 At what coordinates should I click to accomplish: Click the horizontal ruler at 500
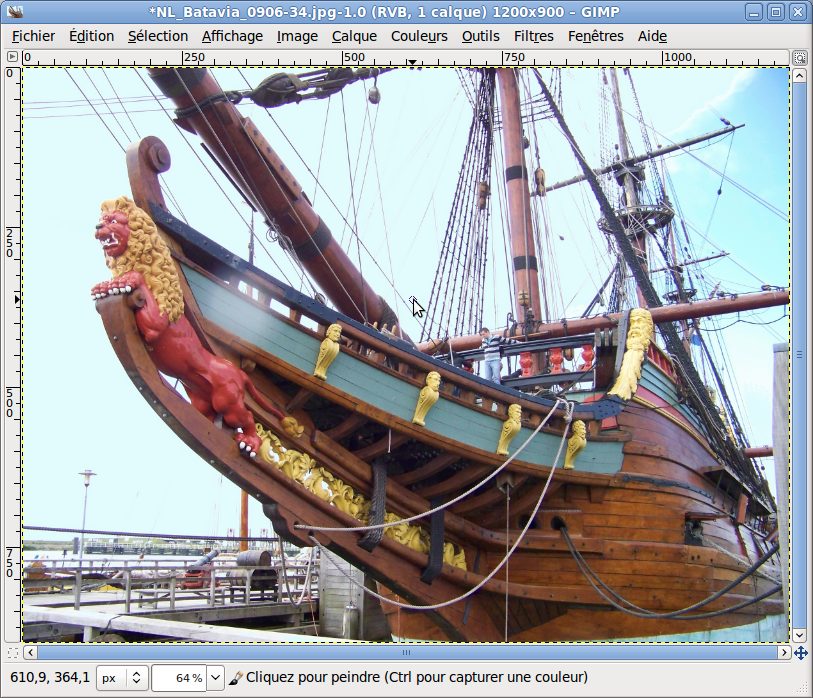(343, 58)
